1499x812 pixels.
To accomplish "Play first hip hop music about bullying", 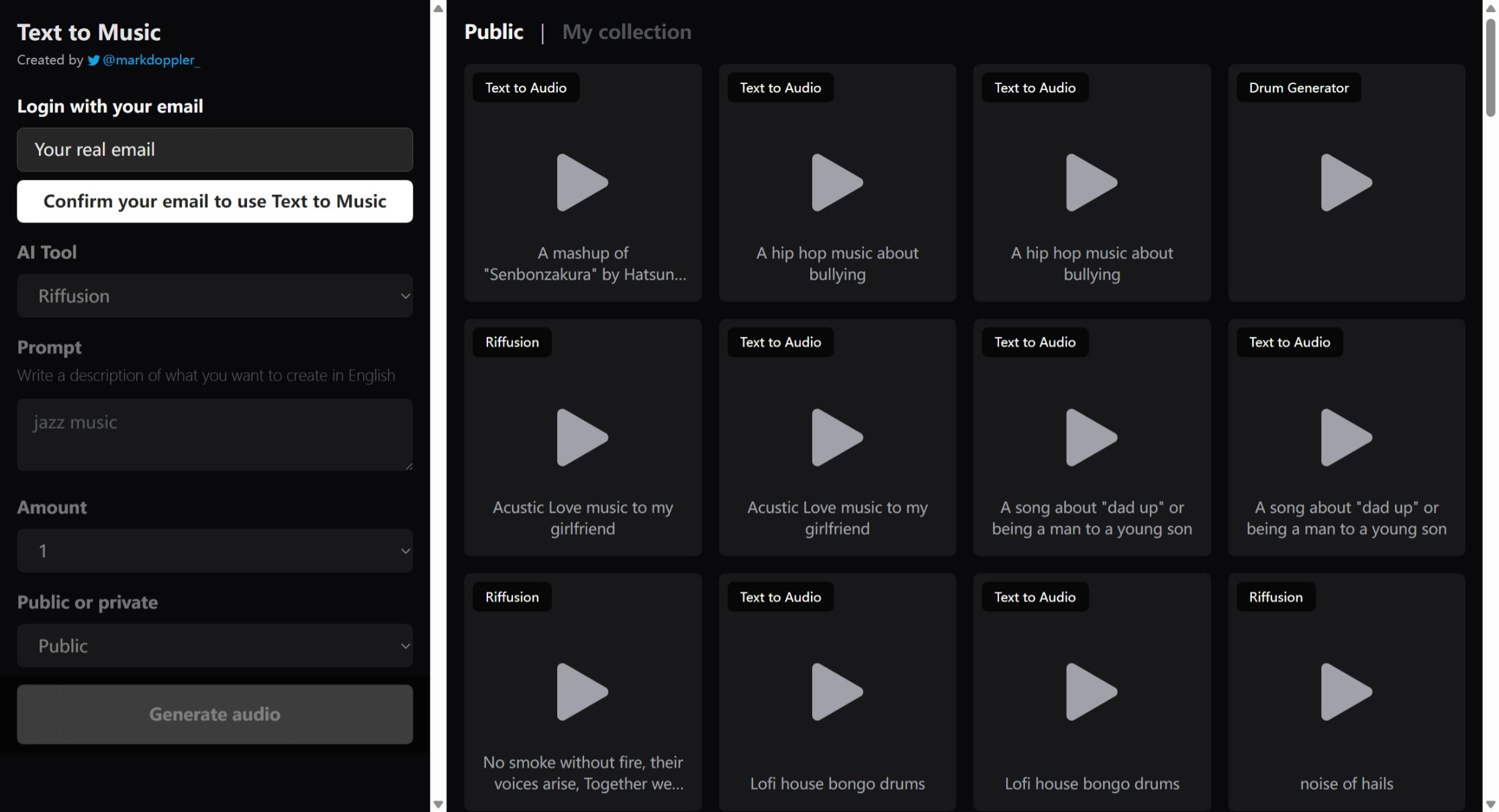I will [836, 183].
